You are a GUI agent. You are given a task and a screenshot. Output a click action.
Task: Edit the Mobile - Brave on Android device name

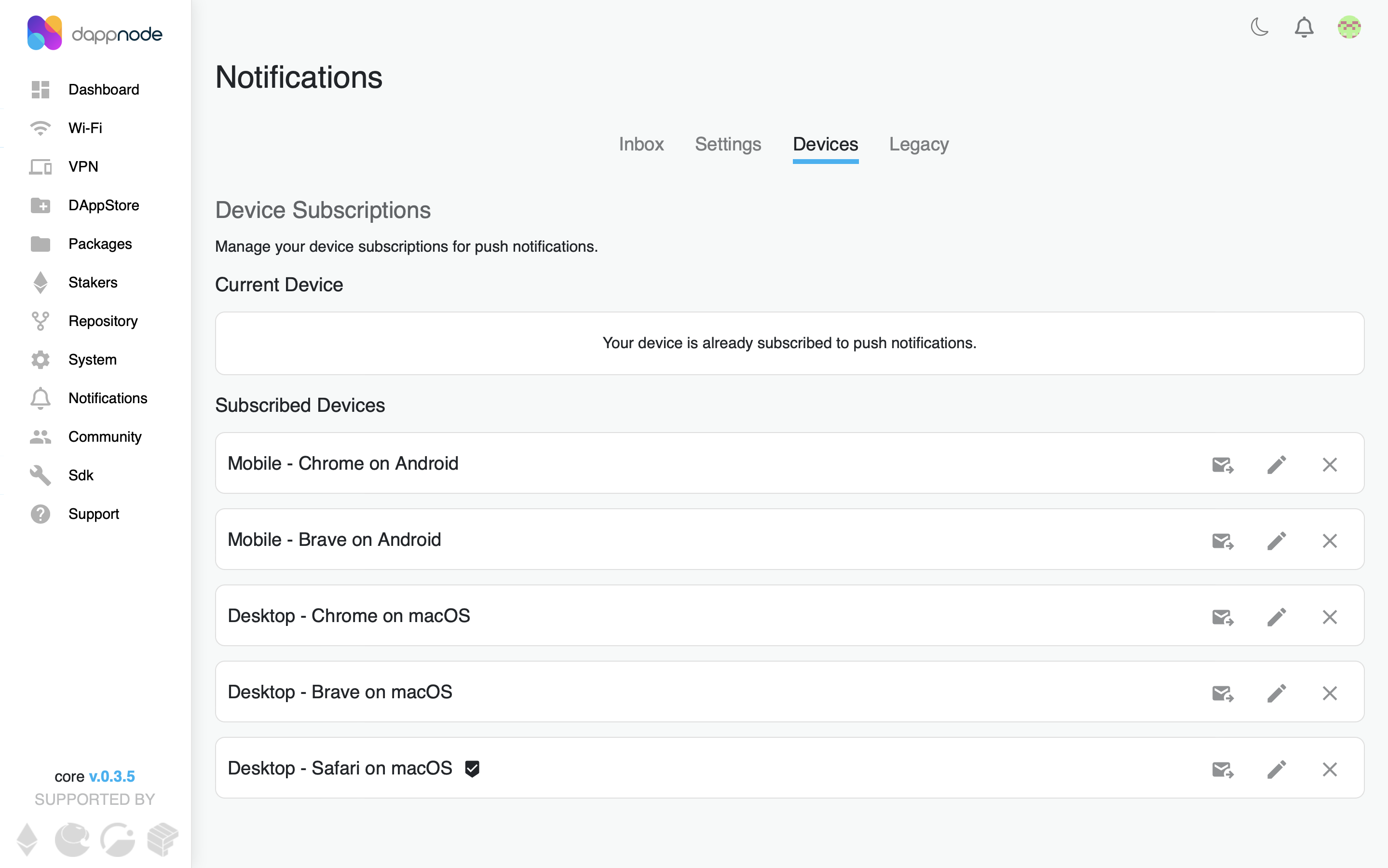pyautogui.click(x=1277, y=540)
